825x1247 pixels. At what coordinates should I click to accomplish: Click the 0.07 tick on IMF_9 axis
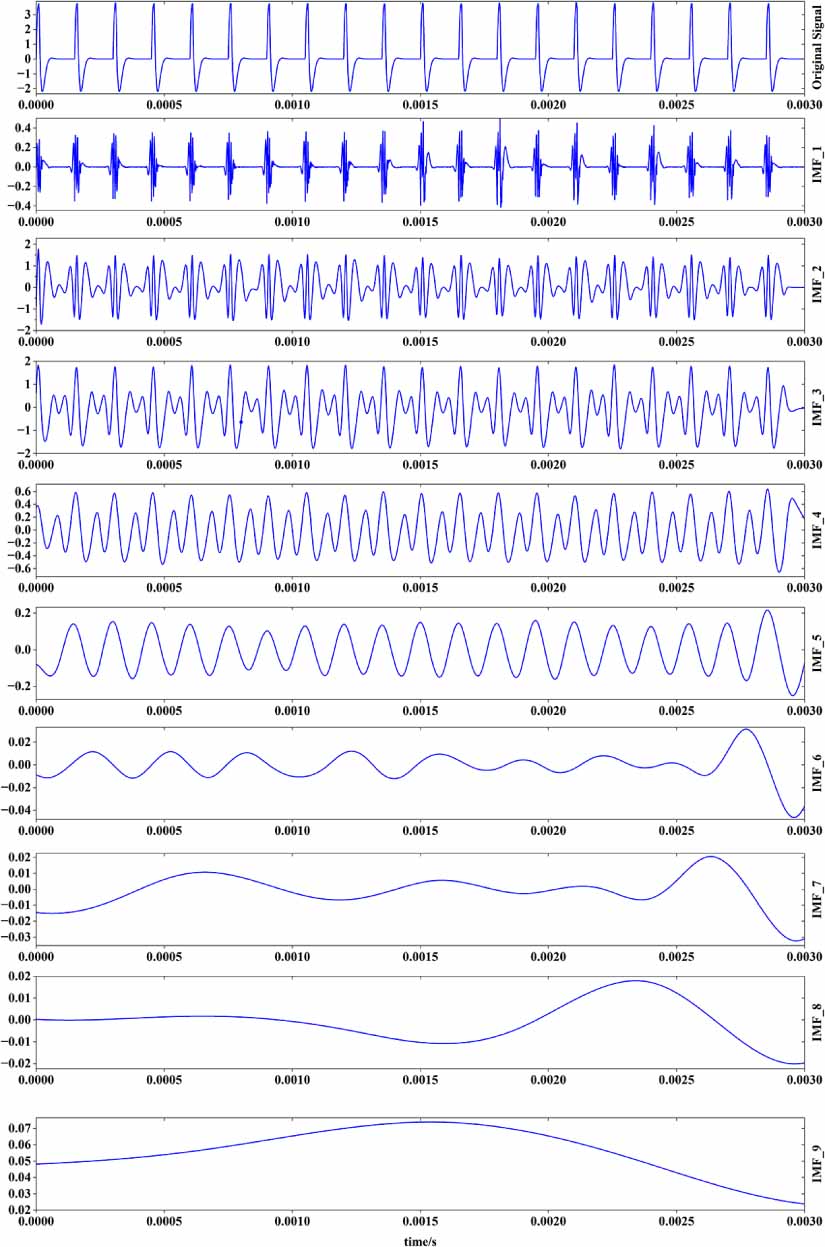[x=18, y=1129]
